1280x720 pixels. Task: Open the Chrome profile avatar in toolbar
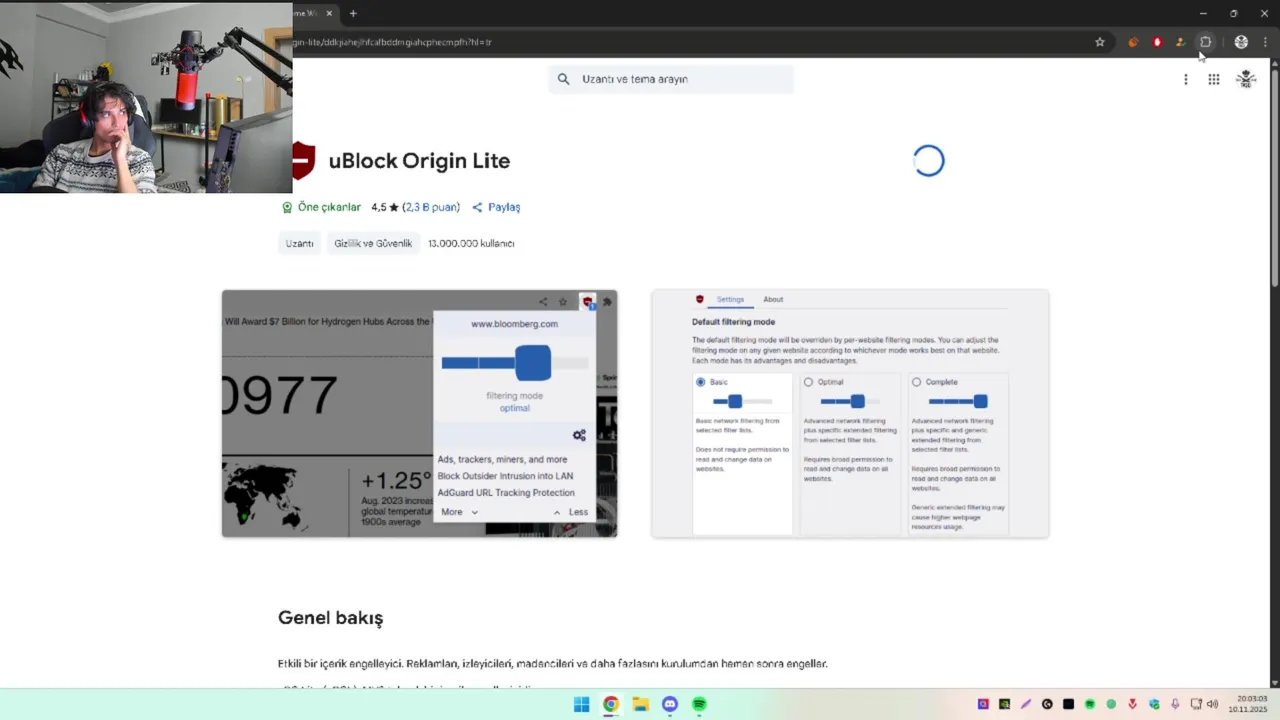coord(1241,42)
